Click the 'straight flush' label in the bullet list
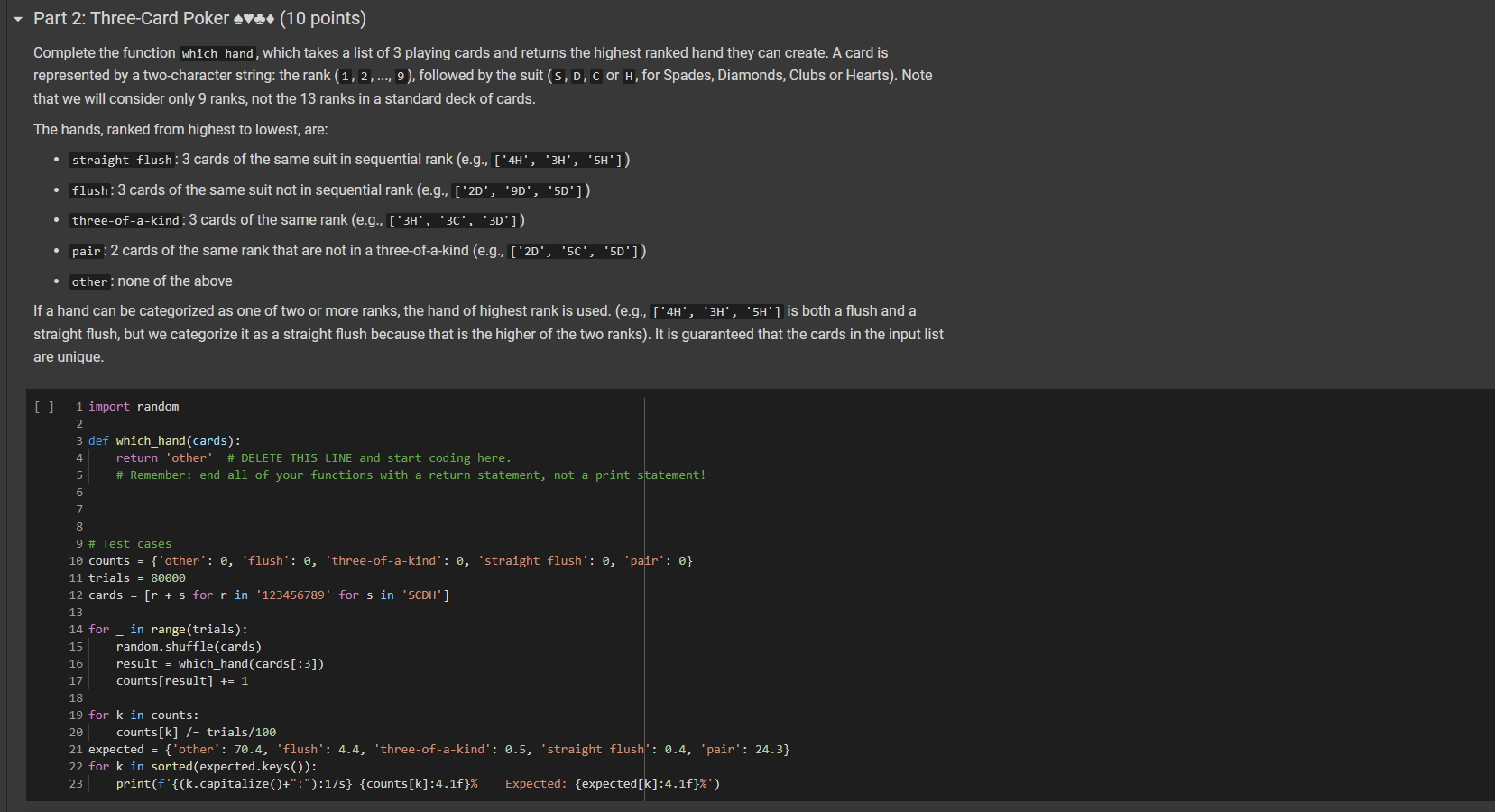The height and width of the screenshot is (812, 1495). pos(122,160)
